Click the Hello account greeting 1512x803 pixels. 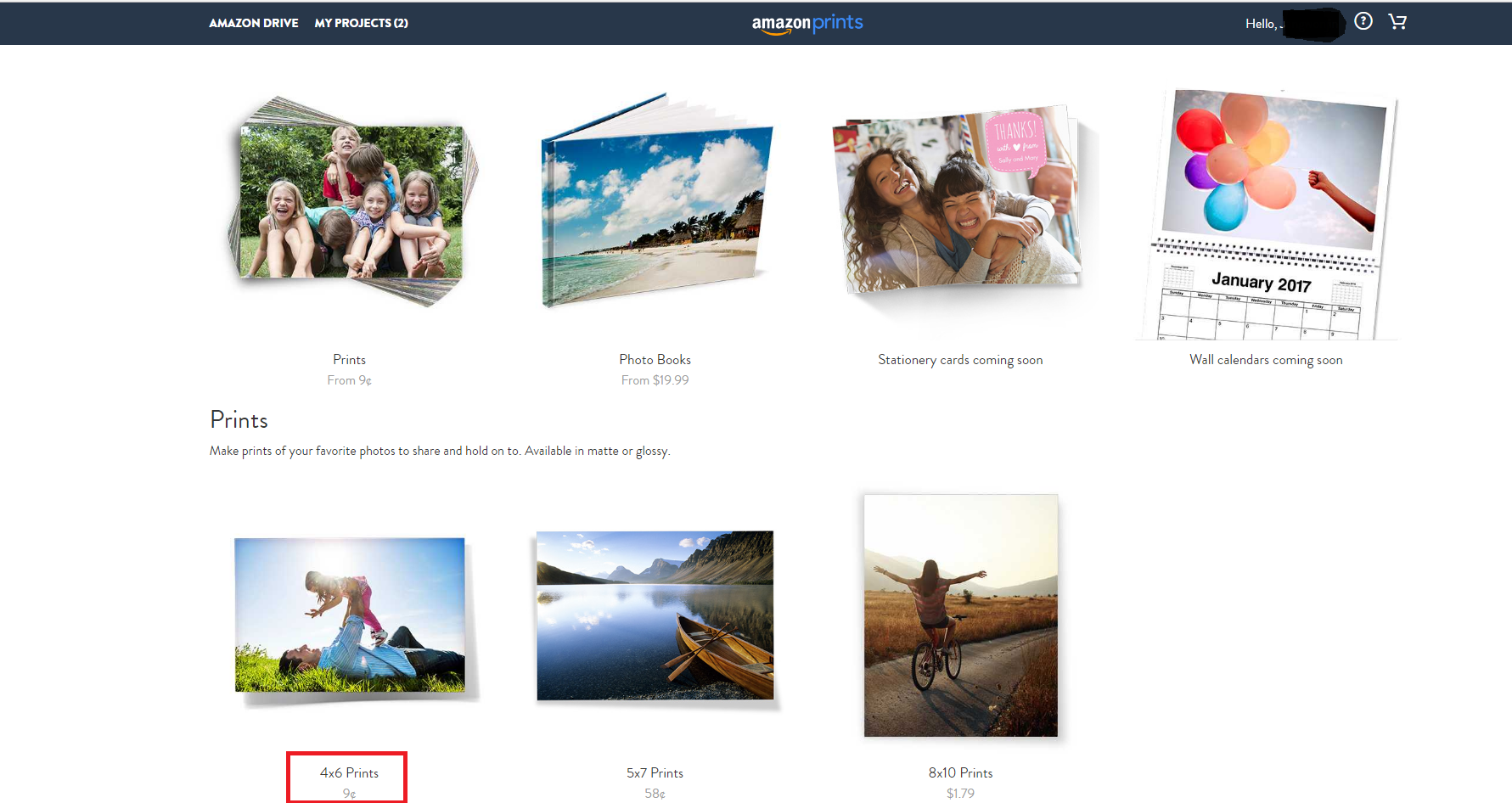(x=1262, y=24)
